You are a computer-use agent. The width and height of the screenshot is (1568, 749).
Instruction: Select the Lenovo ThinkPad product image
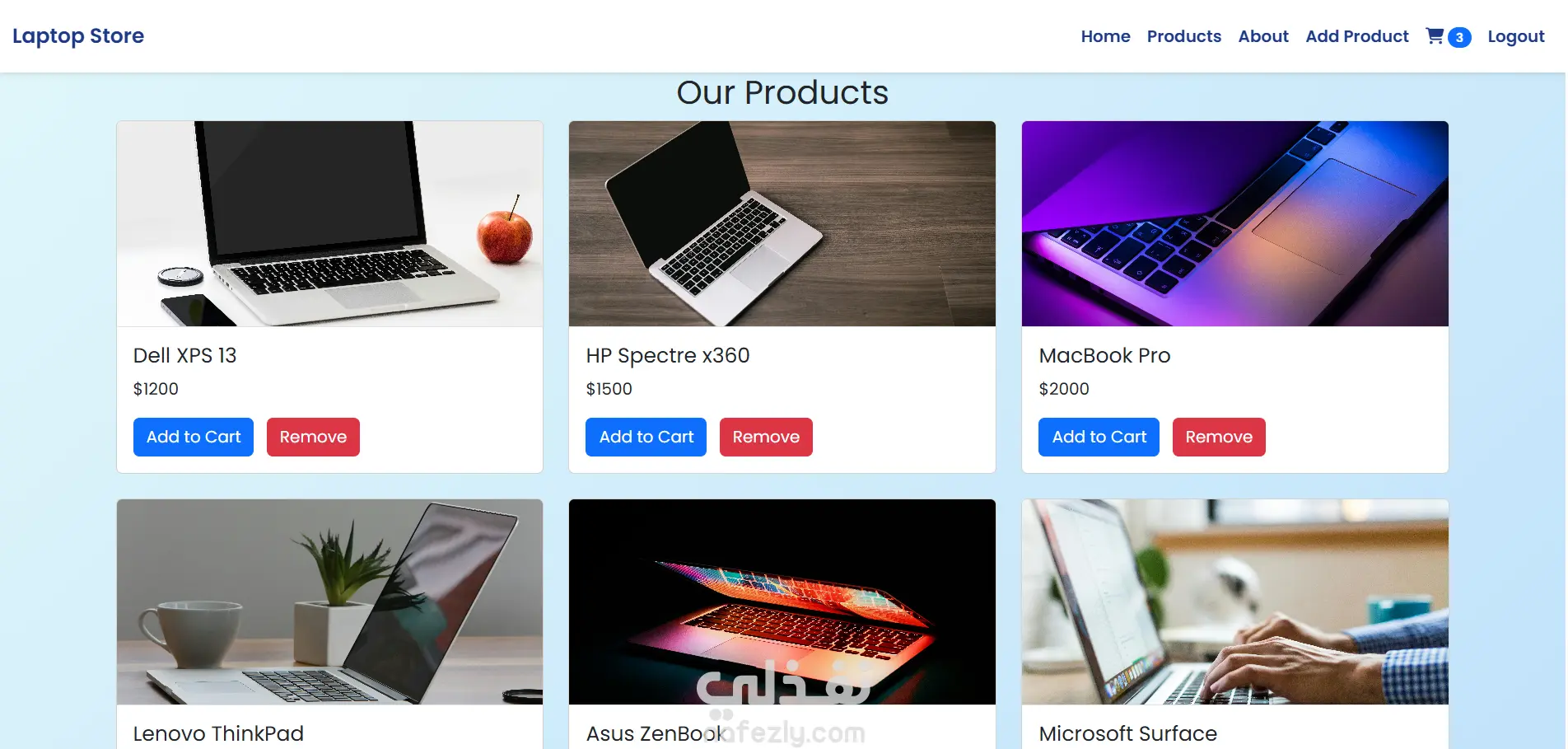(329, 602)
